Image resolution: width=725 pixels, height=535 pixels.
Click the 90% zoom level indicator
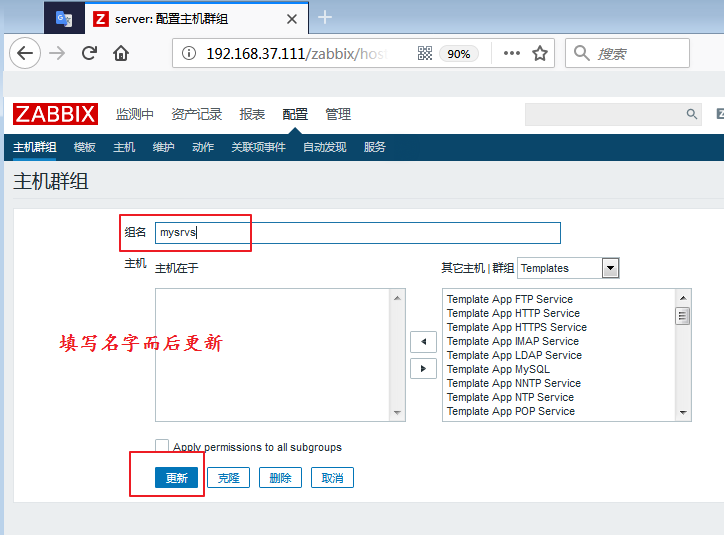459,54
